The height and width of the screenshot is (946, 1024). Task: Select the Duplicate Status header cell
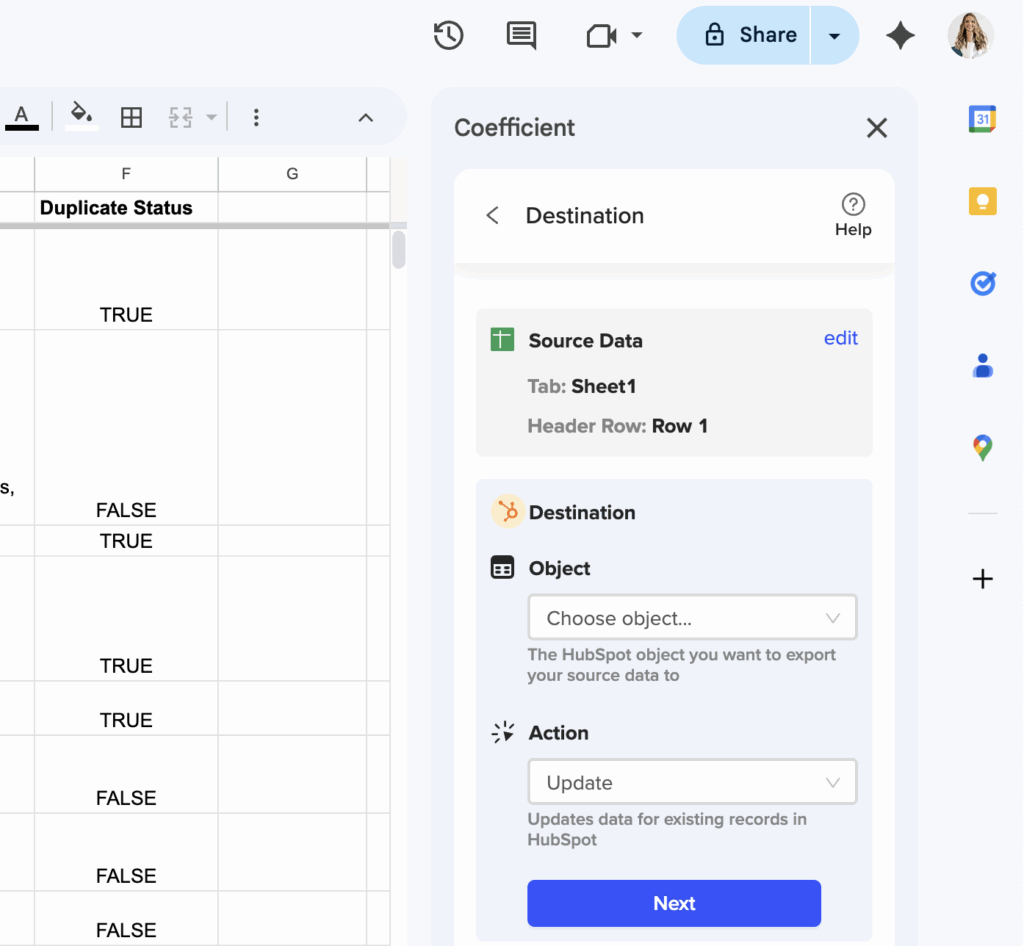[x=126, y=208]
